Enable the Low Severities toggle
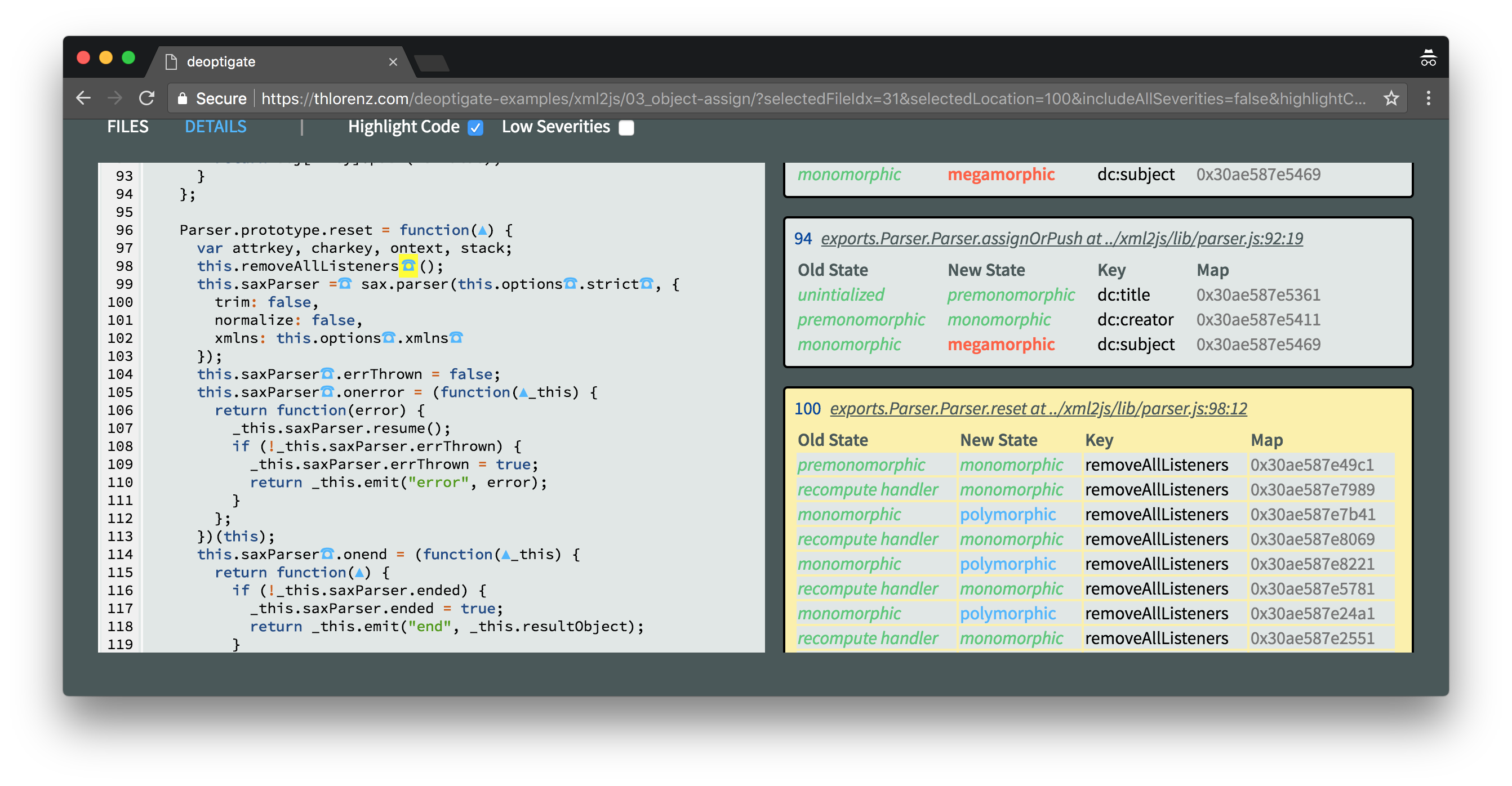The width and height of the screenshot is (1512, 786). tap(628, 126)
